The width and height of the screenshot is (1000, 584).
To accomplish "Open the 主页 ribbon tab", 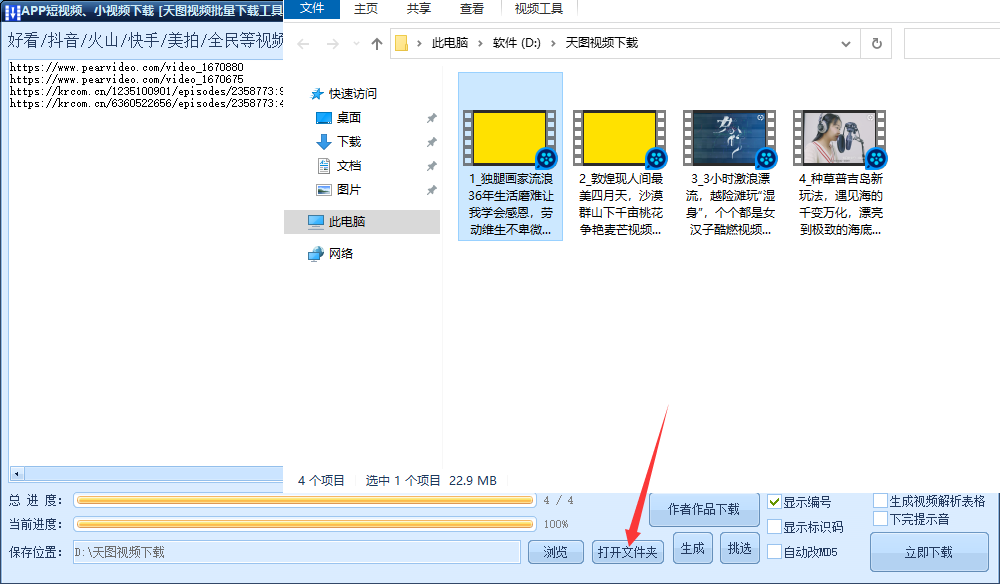I will pyautogui.click(x=366, y=8).
